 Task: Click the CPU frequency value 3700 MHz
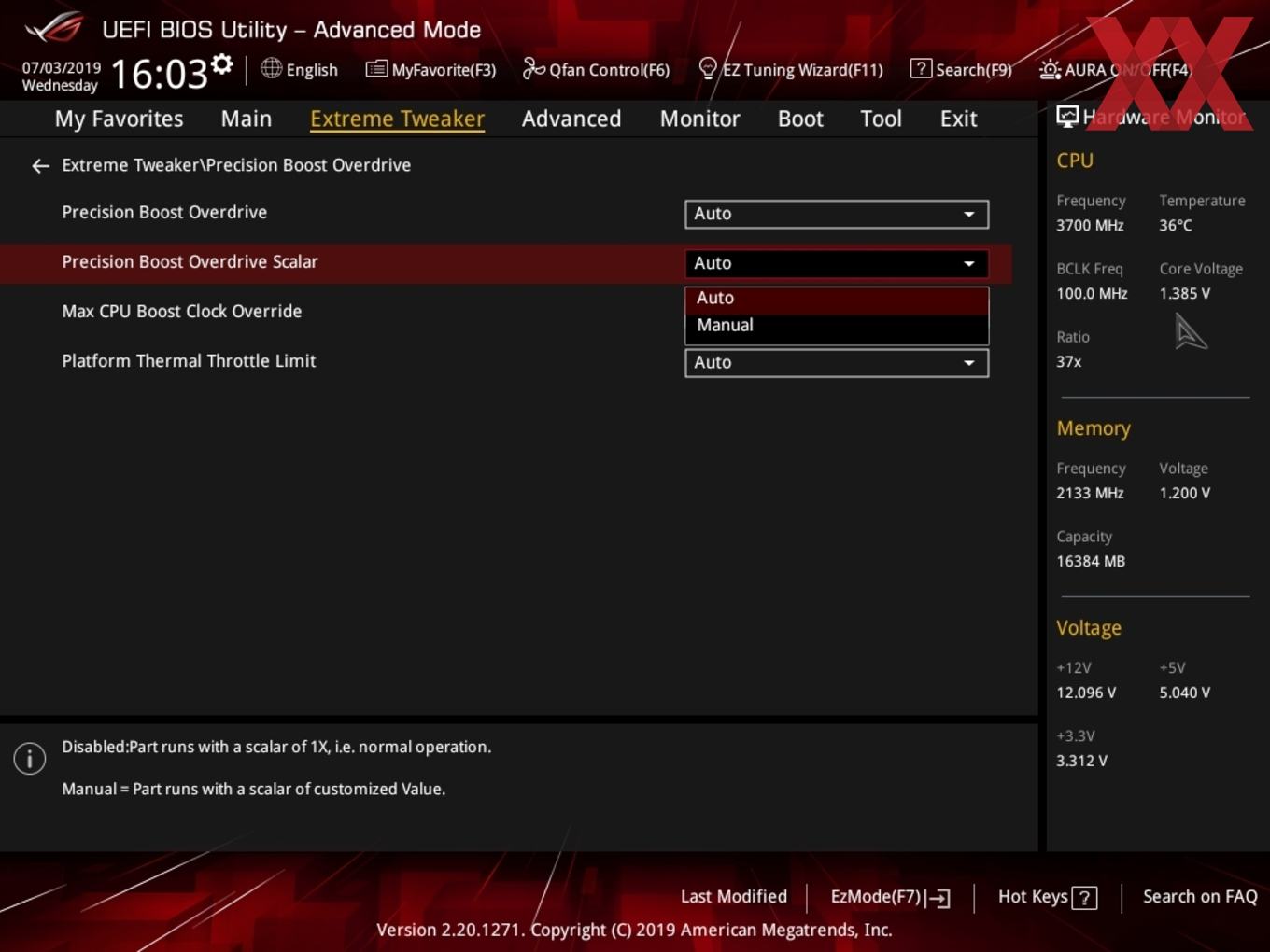(x=1090, y=226)
